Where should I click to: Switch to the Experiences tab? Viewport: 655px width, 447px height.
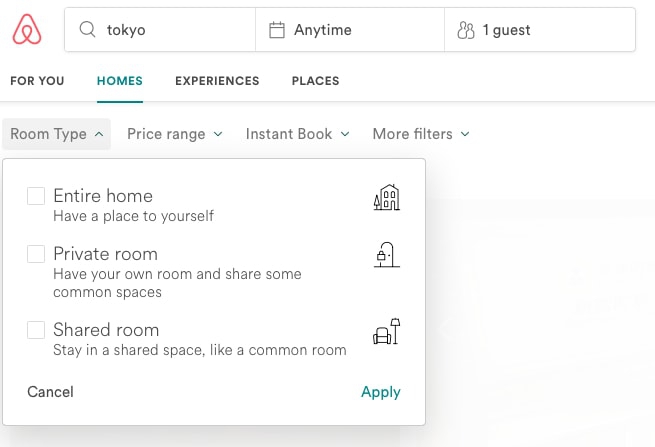point(217,81)
